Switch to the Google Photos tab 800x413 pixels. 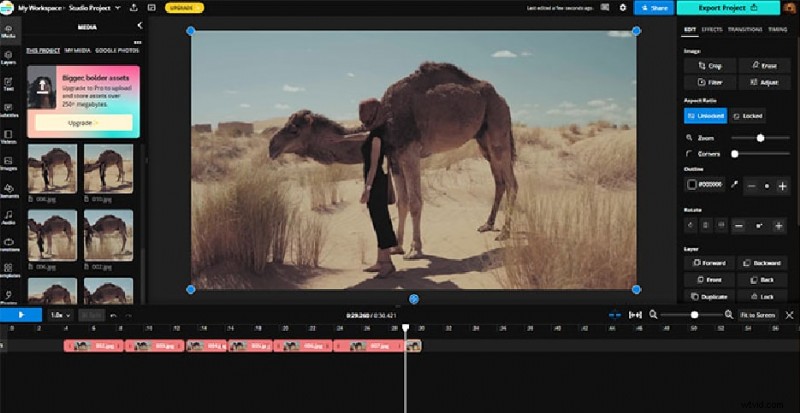(116, 49)
